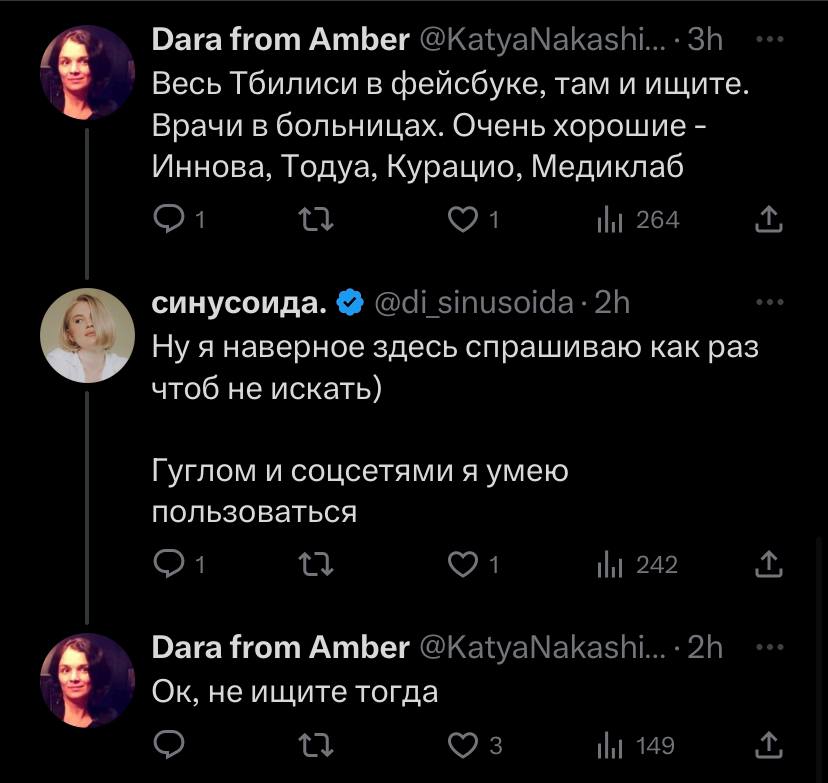The image size is (828, 783).
Task: Open more options on the last tweet
Action: (767, 647)
